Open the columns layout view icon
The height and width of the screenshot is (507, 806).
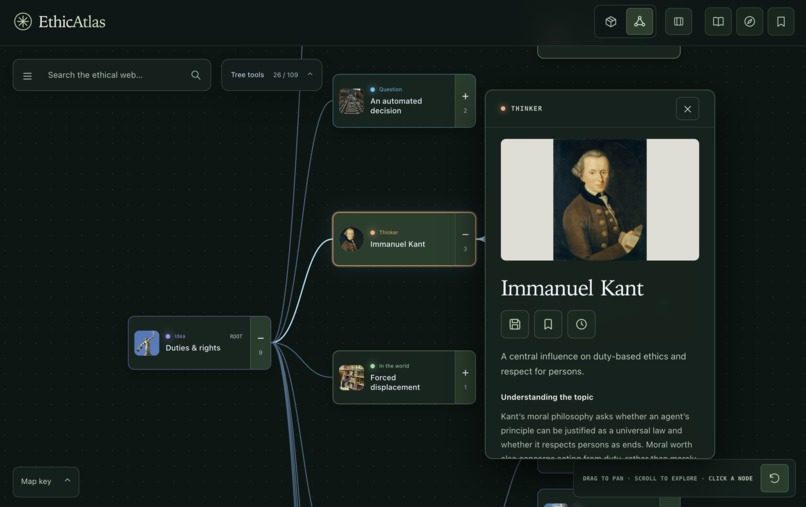[679, 22]
